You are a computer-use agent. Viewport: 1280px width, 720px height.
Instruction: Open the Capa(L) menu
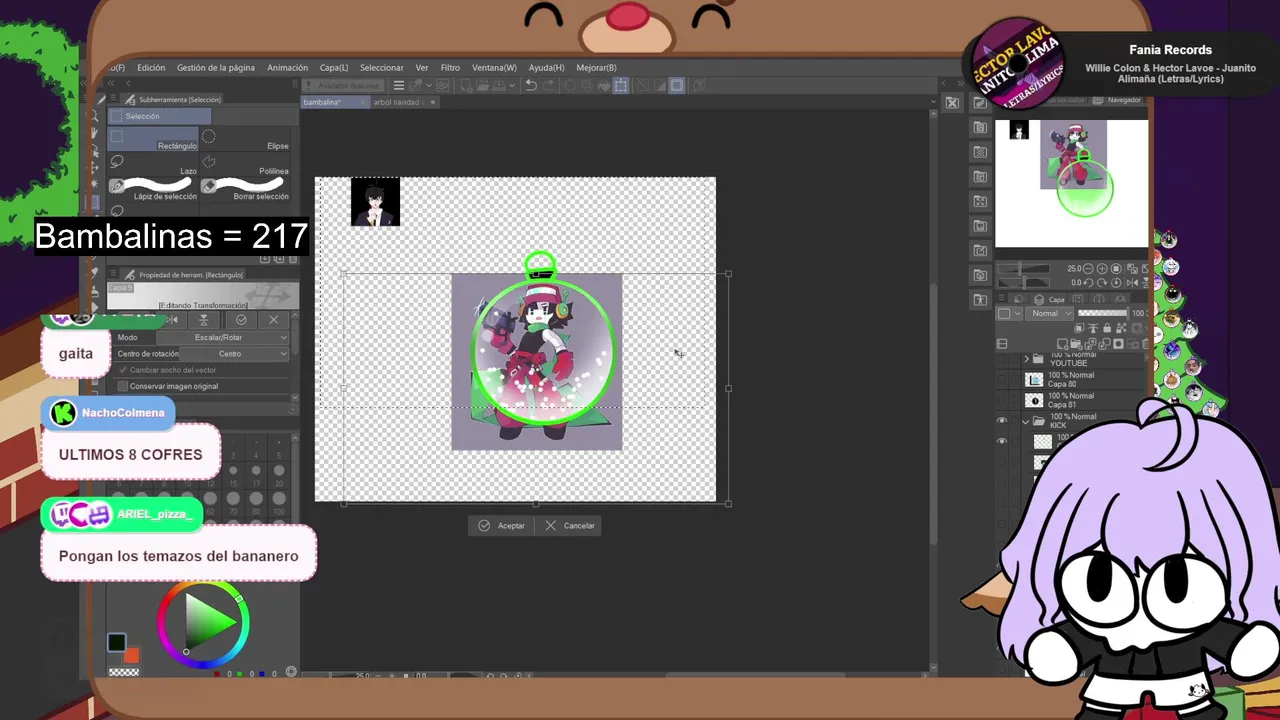(x=334, y=68)
